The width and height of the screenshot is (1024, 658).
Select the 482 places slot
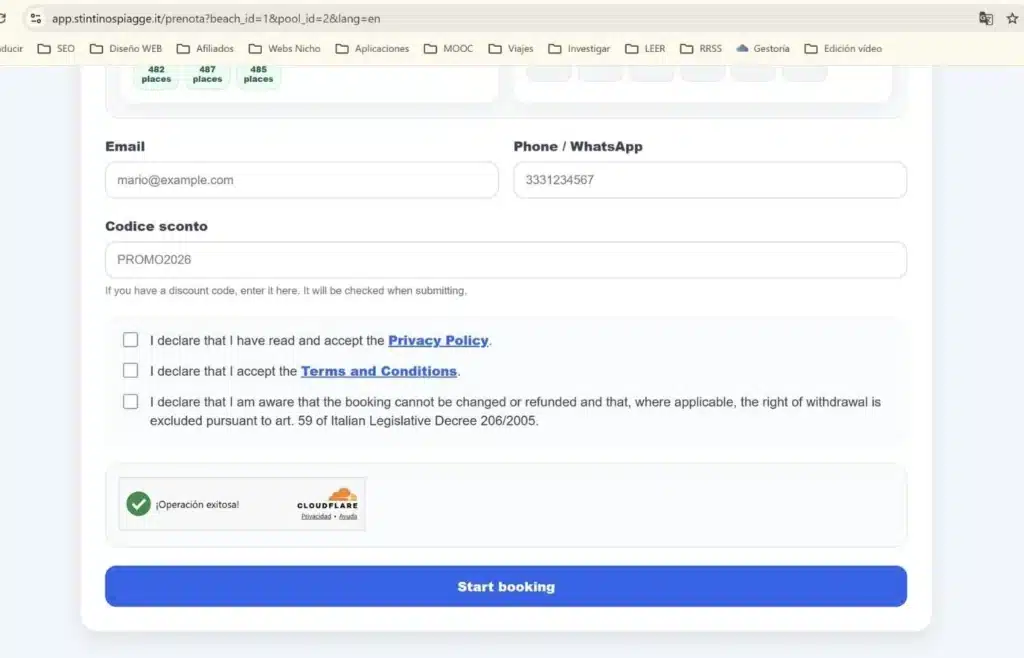156,74
